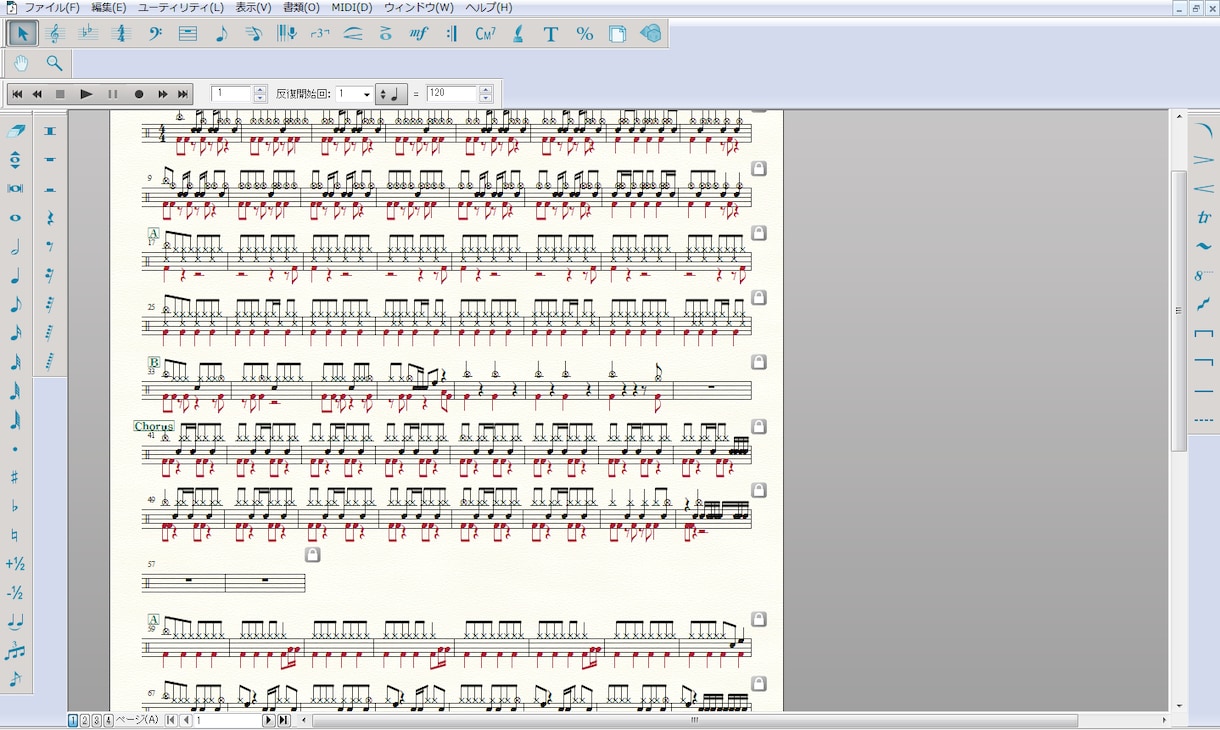This screenshot has height=730, width=1220.
Task: Select the arrow Selection tool
Action: coord(22,33)
